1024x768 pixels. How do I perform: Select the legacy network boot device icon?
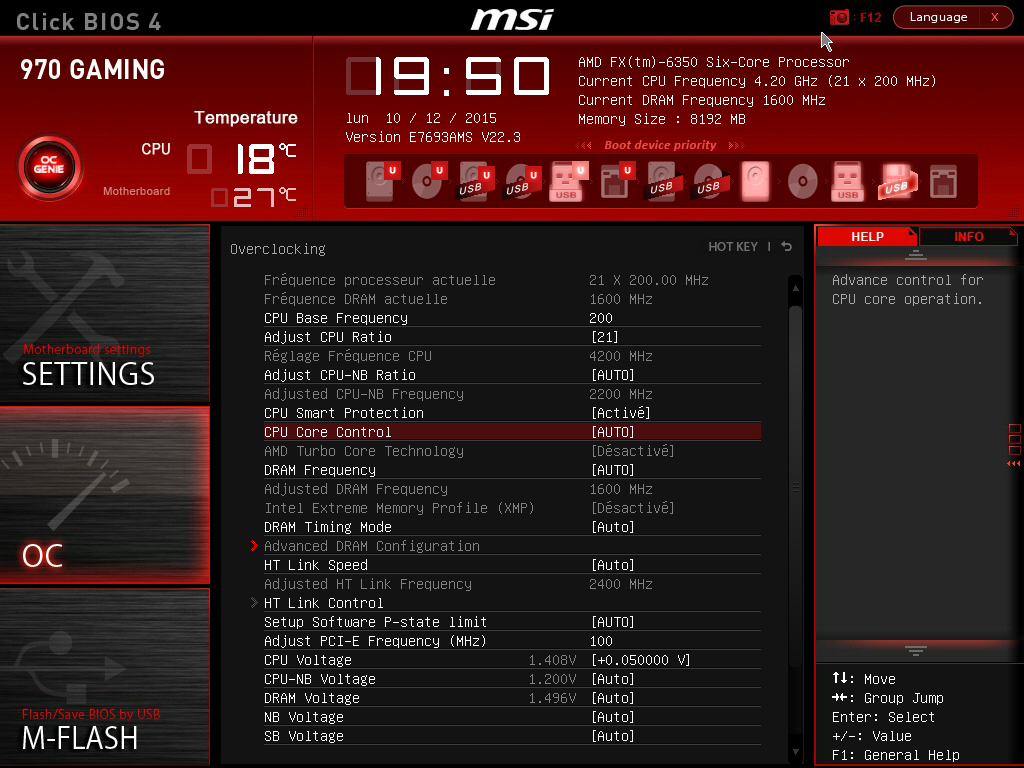pyautogui.click(x=944, y=181)
